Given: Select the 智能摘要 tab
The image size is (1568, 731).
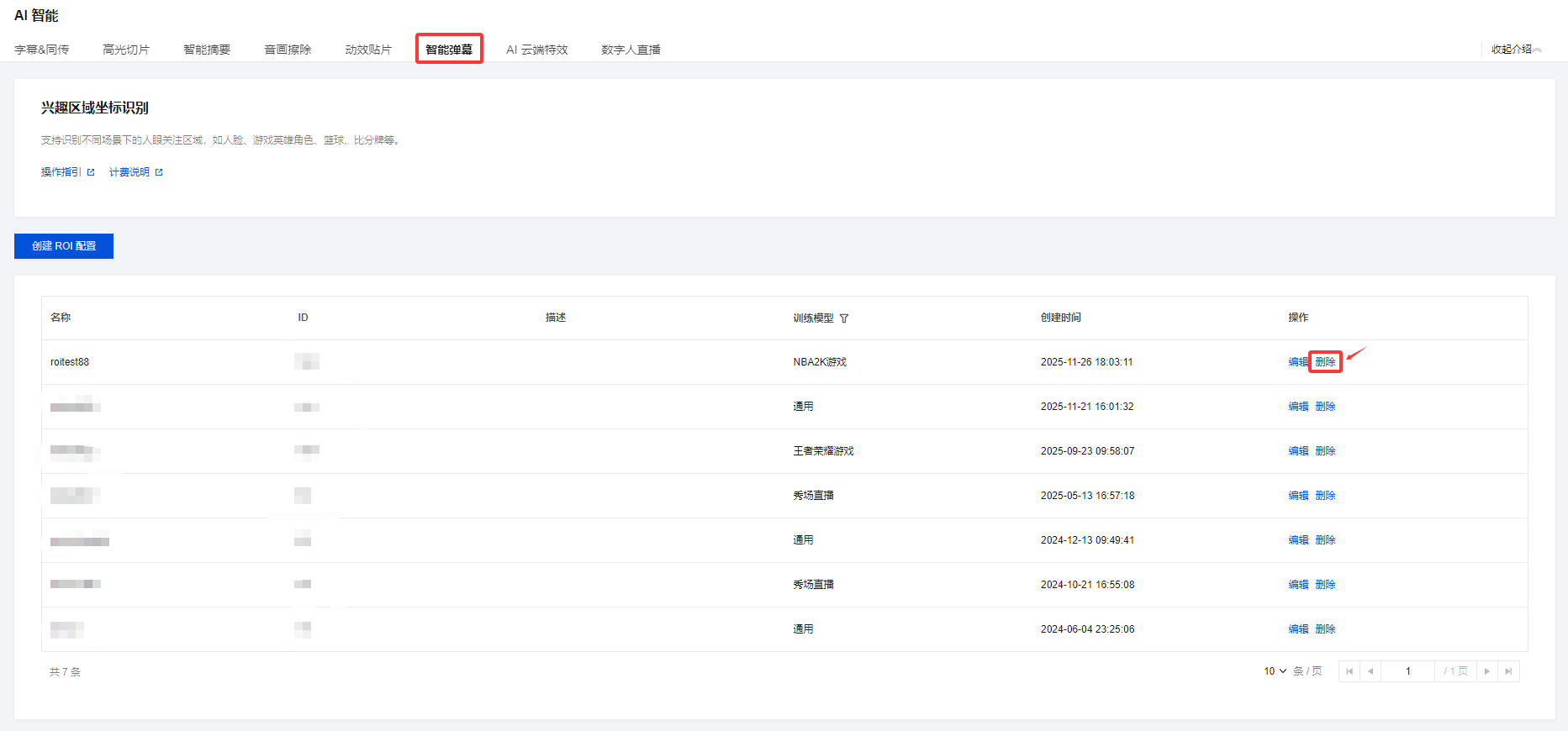Looking at the screenshot, I should pos(207,50).
